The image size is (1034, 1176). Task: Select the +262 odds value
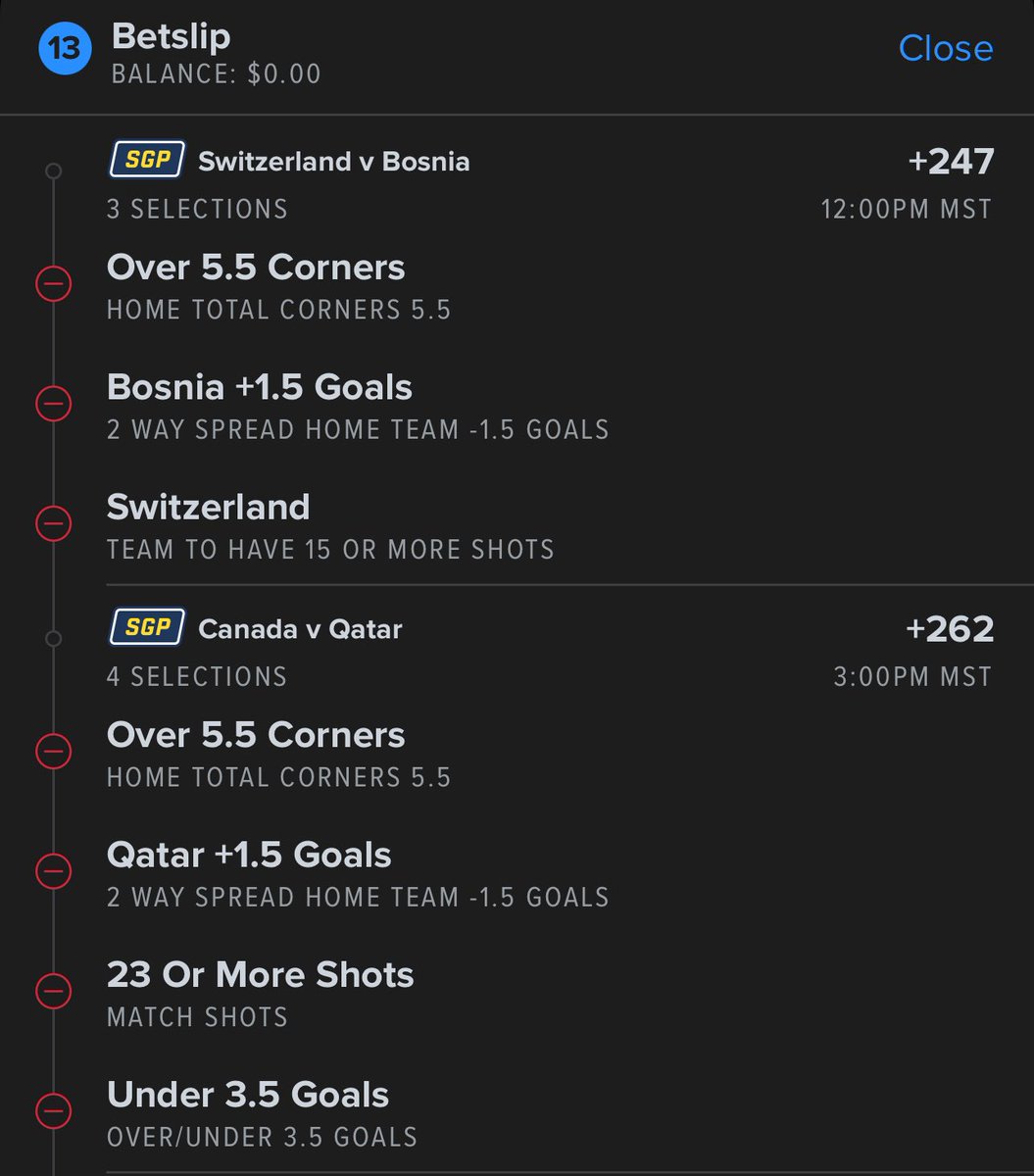(951, 628)
